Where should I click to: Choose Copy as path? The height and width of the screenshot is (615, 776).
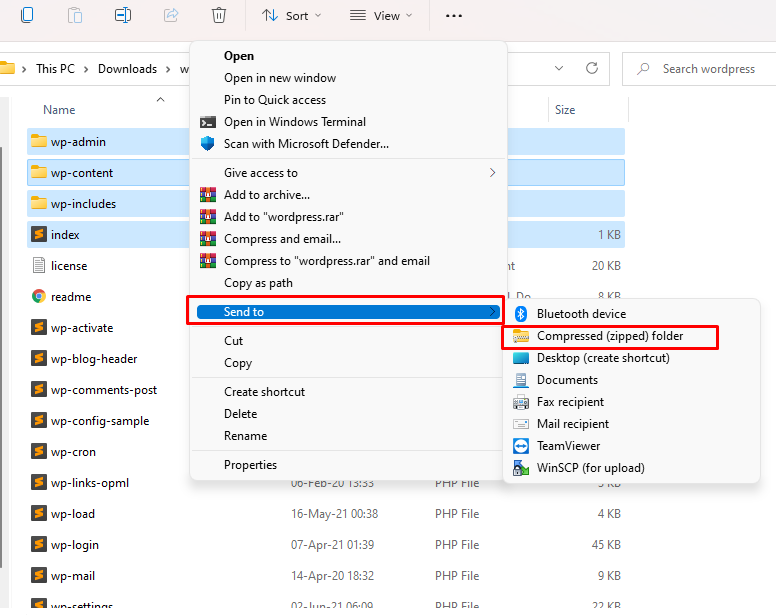point(348,283)
